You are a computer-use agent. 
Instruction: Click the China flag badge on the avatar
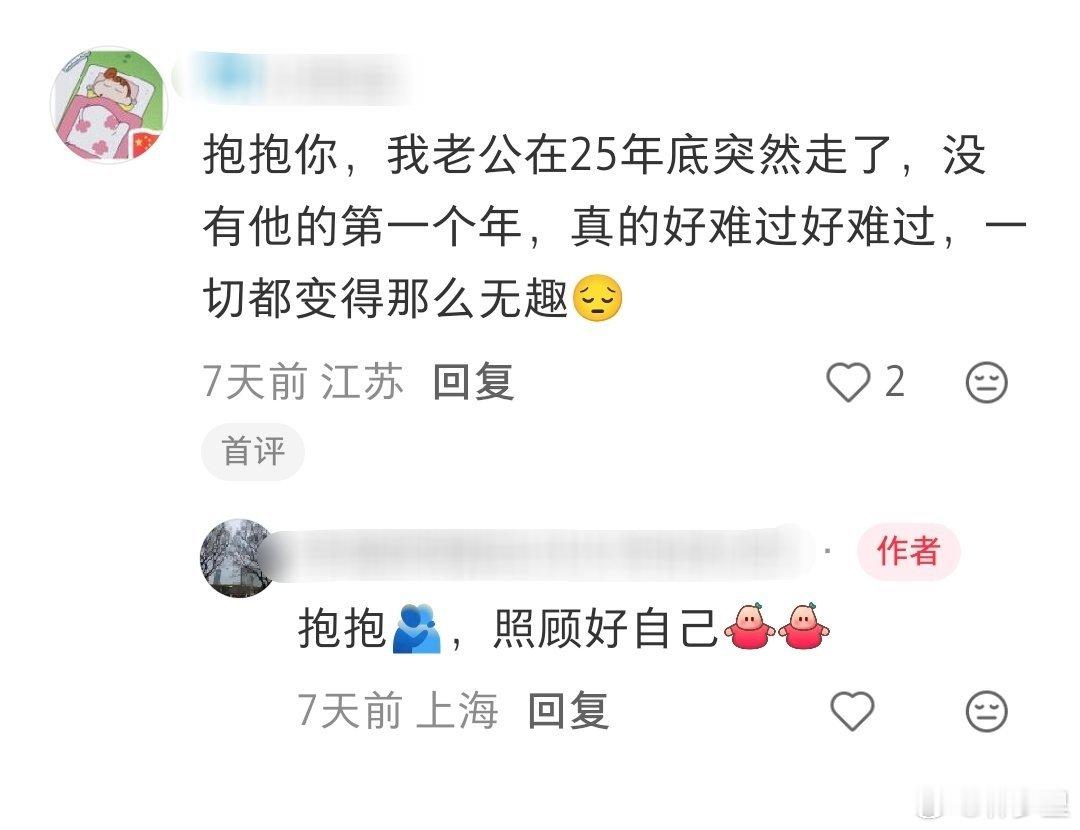144,145
